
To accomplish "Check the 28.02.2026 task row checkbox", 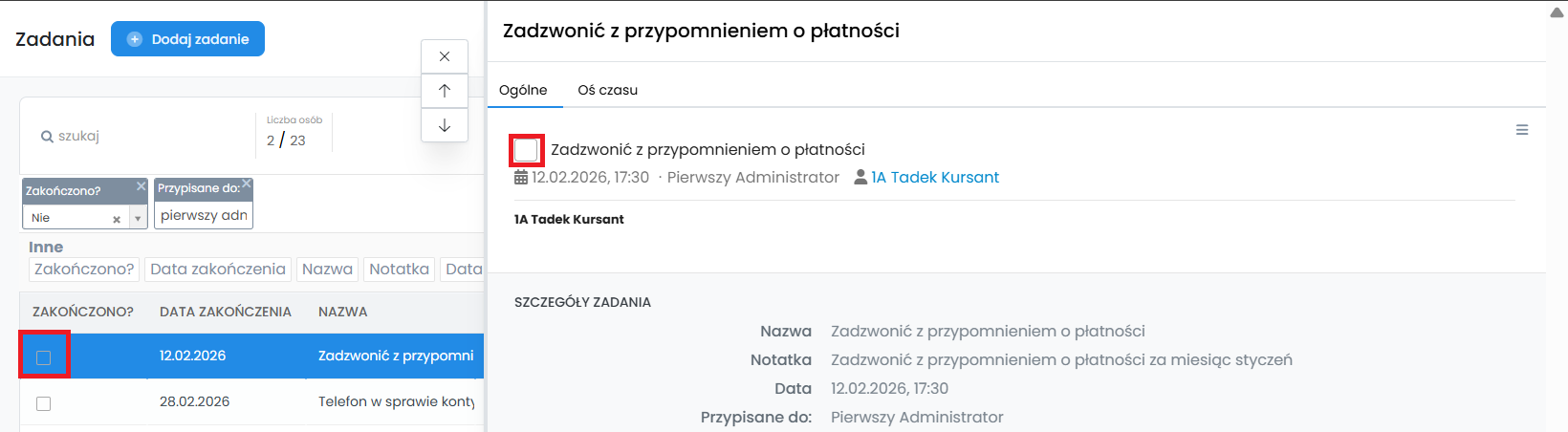I will tap(43, 403).
